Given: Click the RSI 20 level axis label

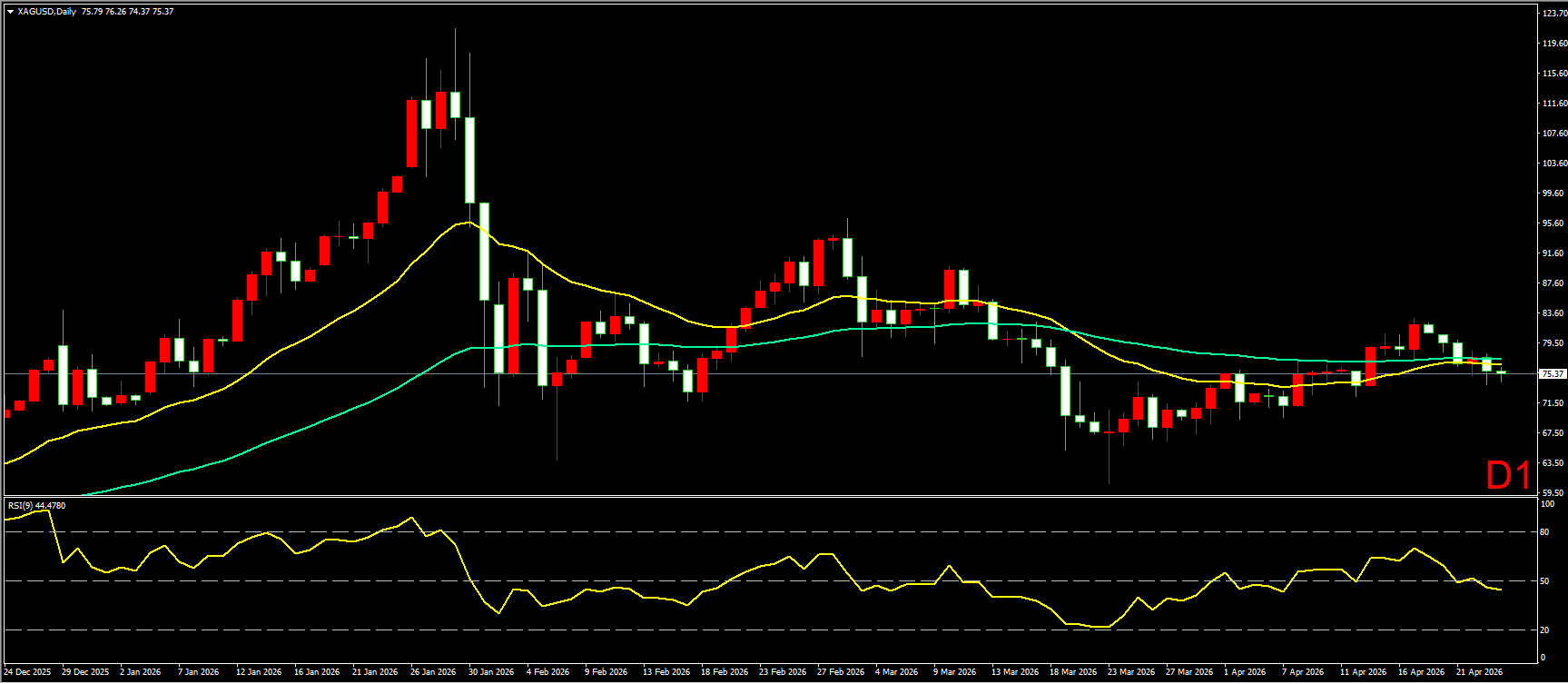Looking at the screenshot, I should [1545, 629].
